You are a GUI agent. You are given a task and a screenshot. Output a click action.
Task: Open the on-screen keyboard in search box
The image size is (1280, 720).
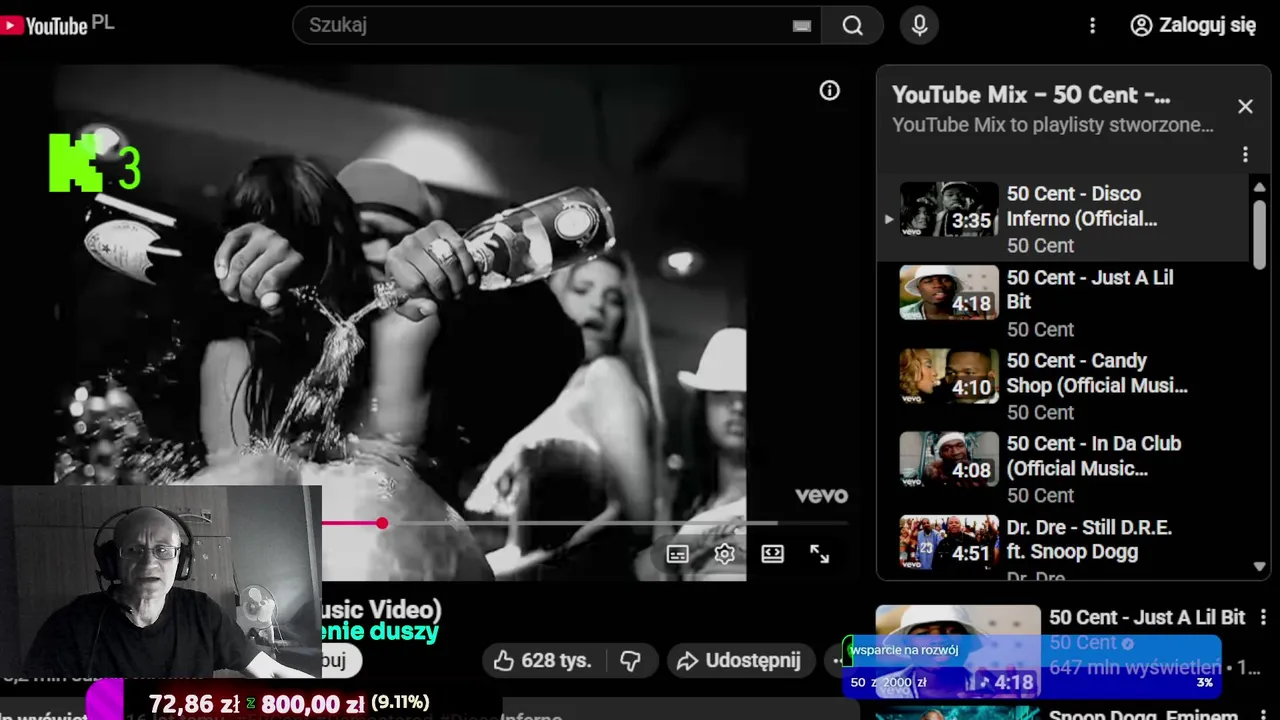[x=801, y=26]
